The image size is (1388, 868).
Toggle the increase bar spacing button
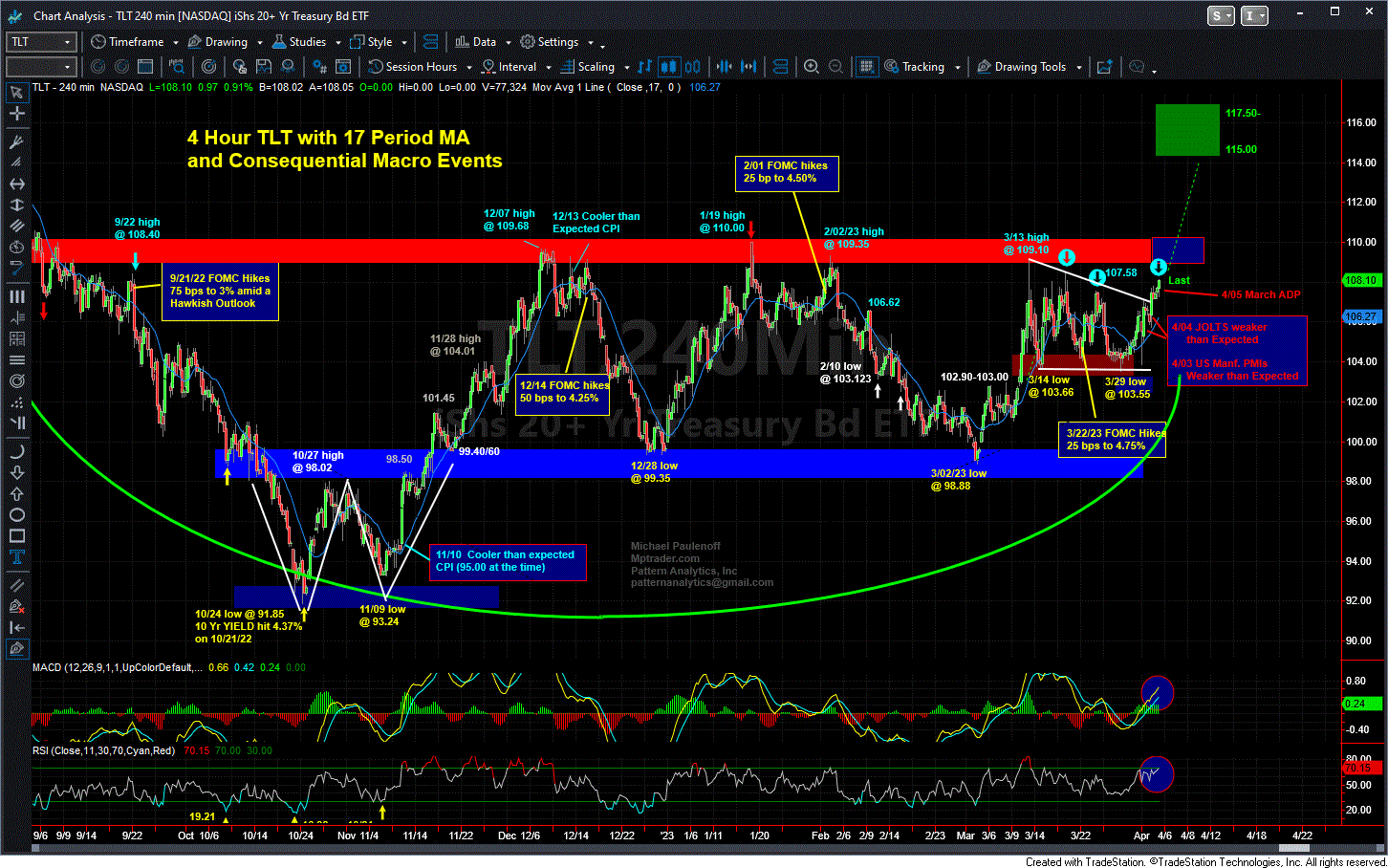[x=748, y=67]
